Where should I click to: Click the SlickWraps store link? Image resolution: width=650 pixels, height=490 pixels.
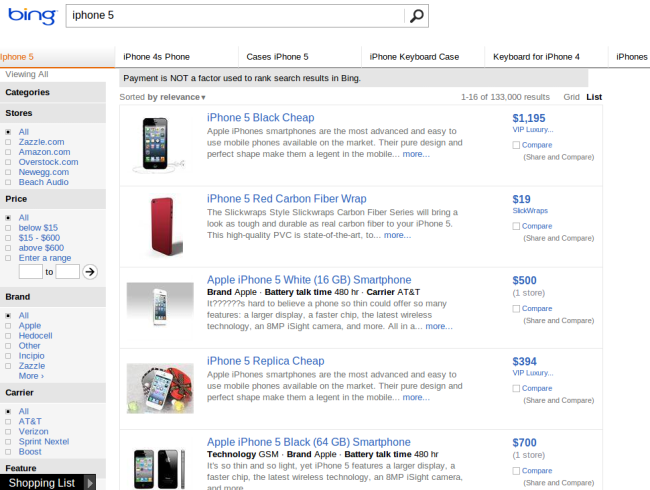530,211
